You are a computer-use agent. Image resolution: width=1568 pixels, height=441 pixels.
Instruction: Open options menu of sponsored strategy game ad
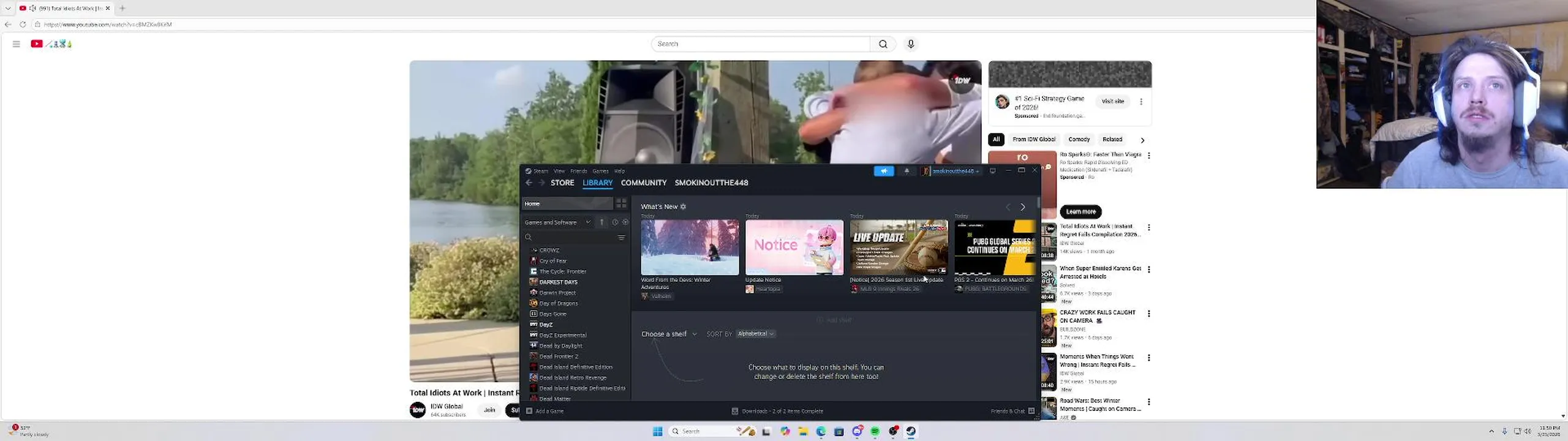tap(1140, 102)
